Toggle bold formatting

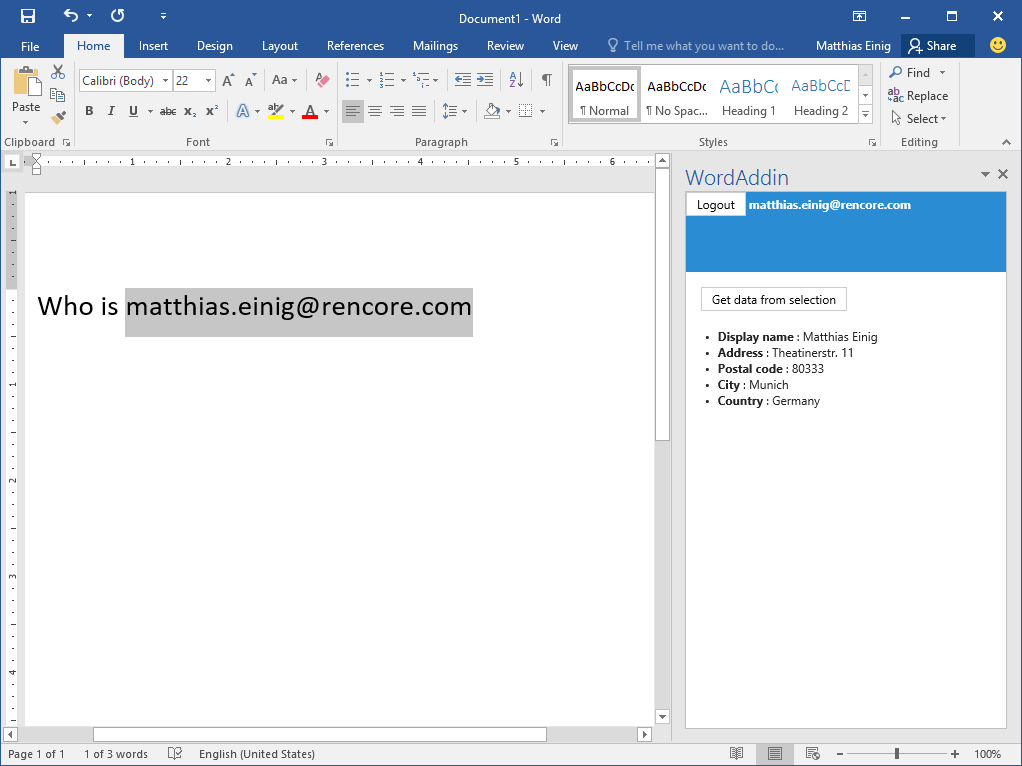tap(89, 111)
